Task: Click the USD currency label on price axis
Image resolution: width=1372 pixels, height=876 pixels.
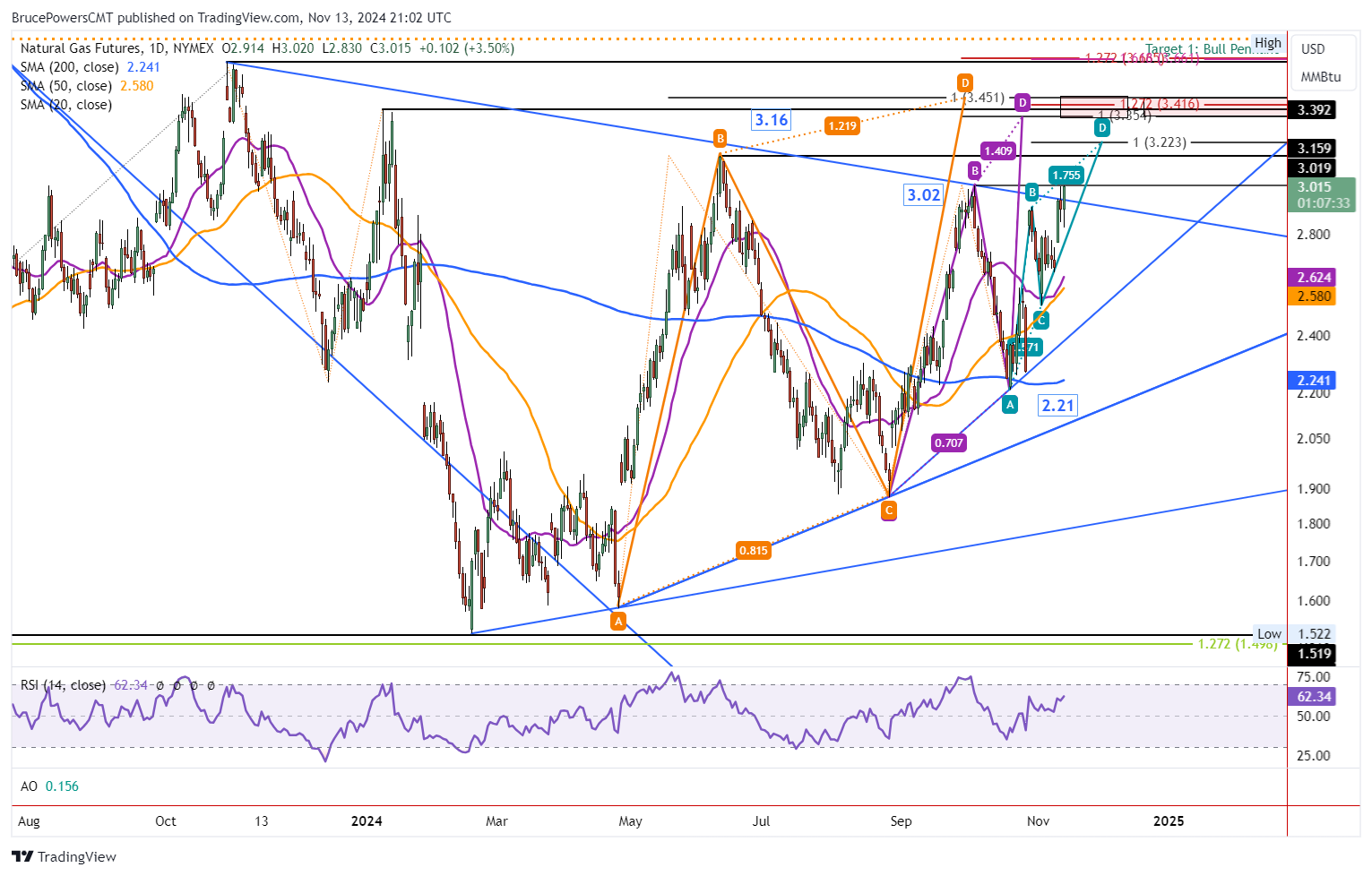Action: click(x=1313, y=49)
